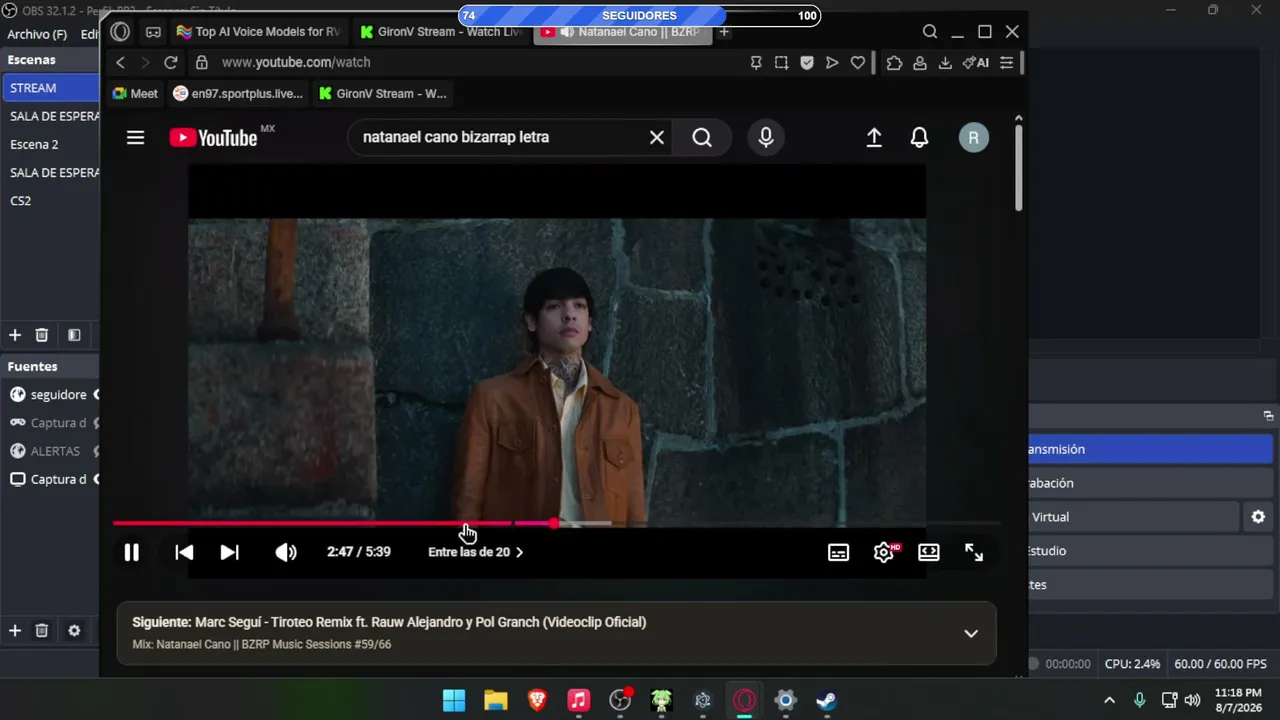The height and width of the screenshot is (720, 1280).
Task: Open Opera main menu logo button
Action: point(120,32)
